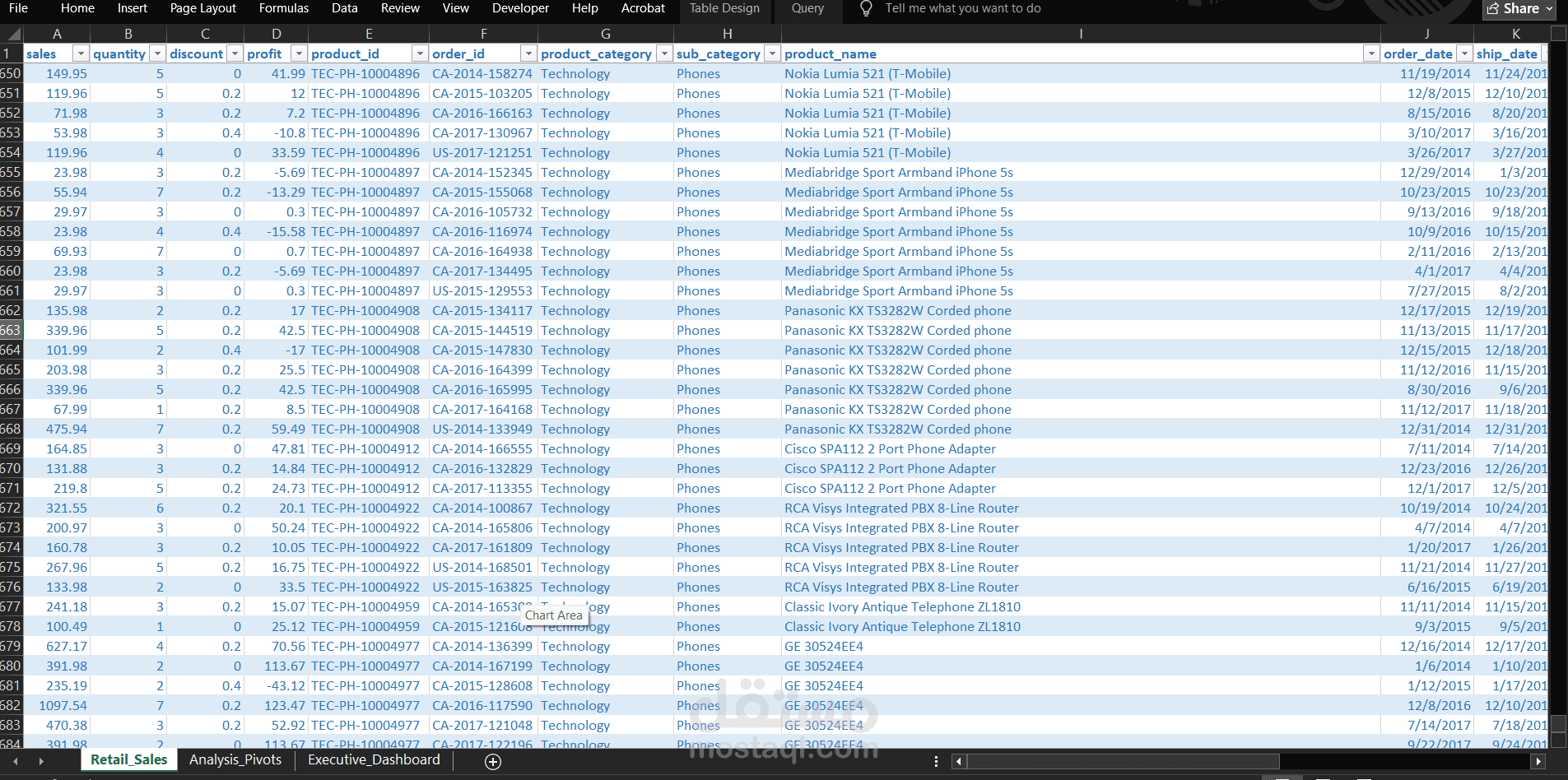Click the horizontal scrollbar right arrow

click(1538, 762)
